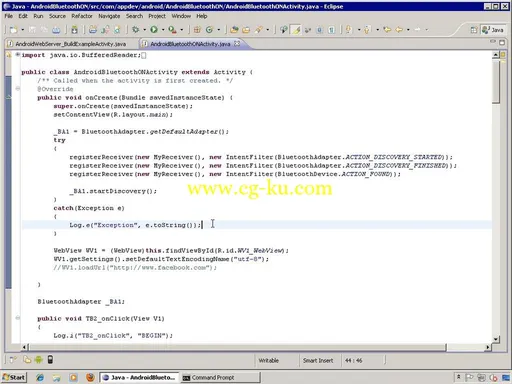
Task: Click the Writable status field
Action: pyautogui.click(x=269, y=360)
